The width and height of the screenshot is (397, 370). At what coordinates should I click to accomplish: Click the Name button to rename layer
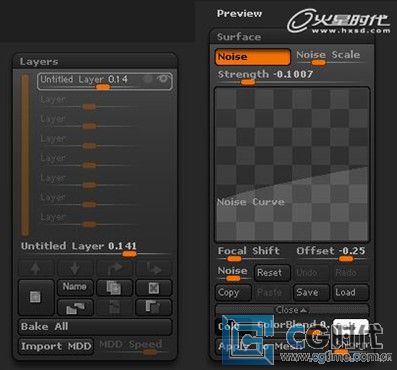pos(75,288)
